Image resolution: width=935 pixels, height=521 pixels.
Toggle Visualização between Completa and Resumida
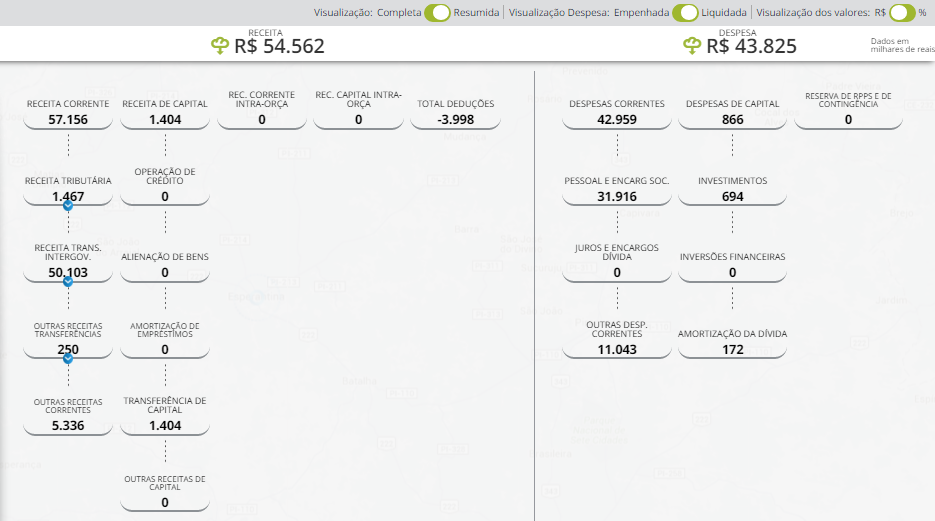[x=436, y=13]
